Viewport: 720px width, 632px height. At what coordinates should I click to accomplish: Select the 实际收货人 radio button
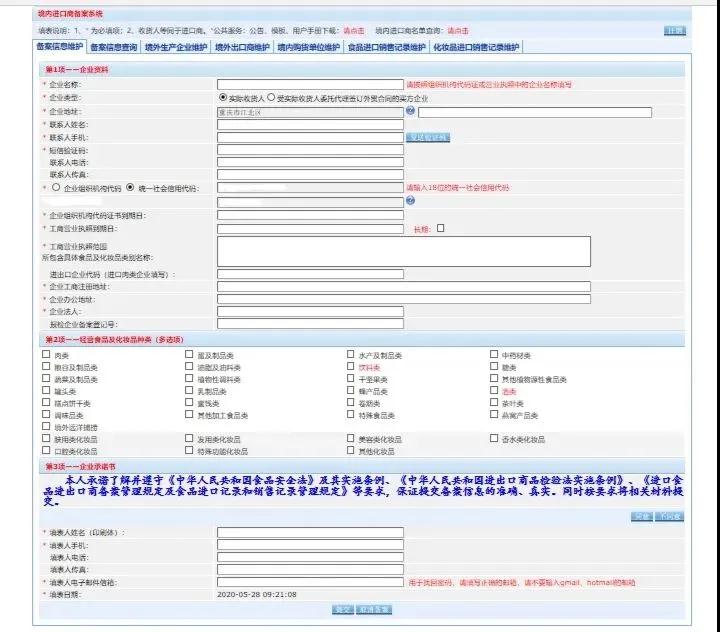[x=223, y=98]
